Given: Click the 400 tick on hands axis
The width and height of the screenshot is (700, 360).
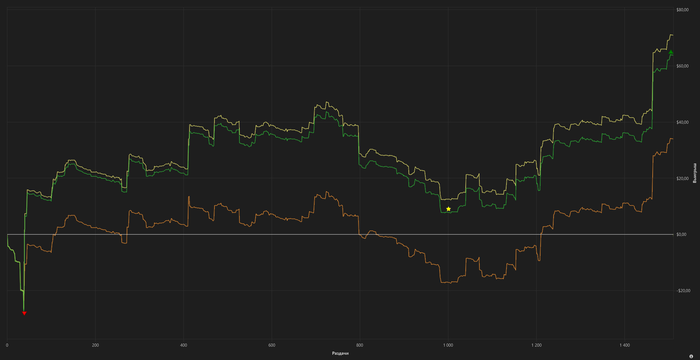Looking at the screenshot, I should tap(183, 345).
